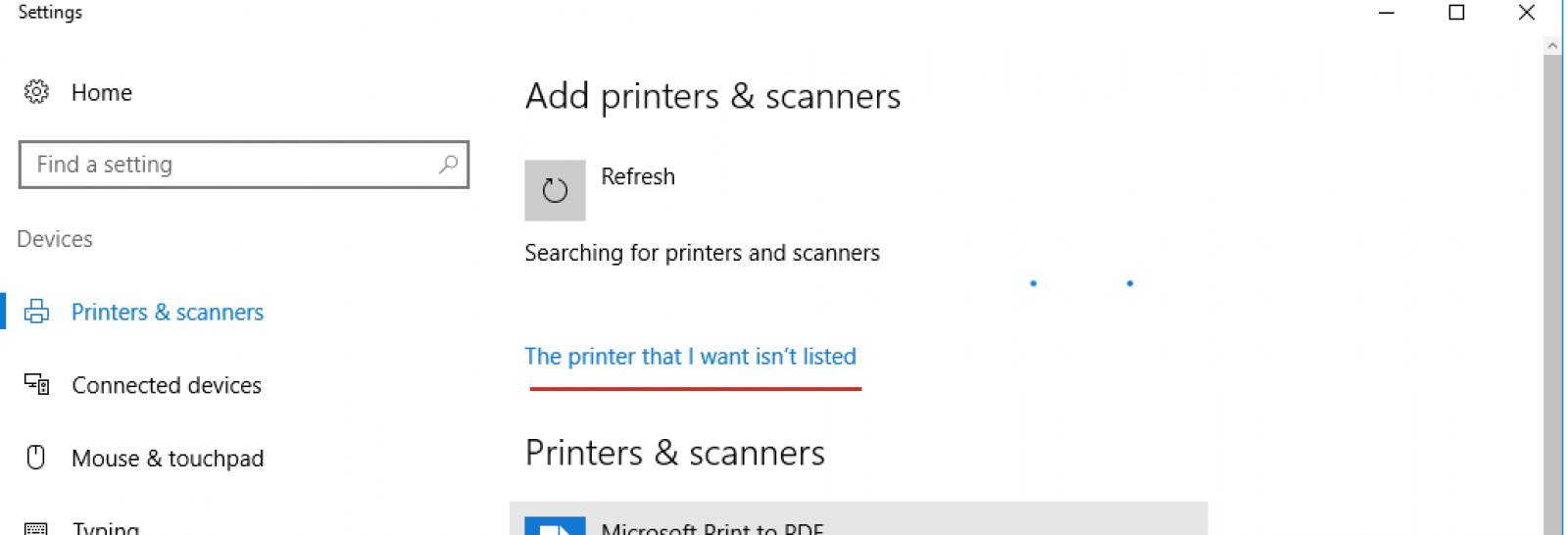Click the vertical scrollbar thumb

pos(1551,294)
